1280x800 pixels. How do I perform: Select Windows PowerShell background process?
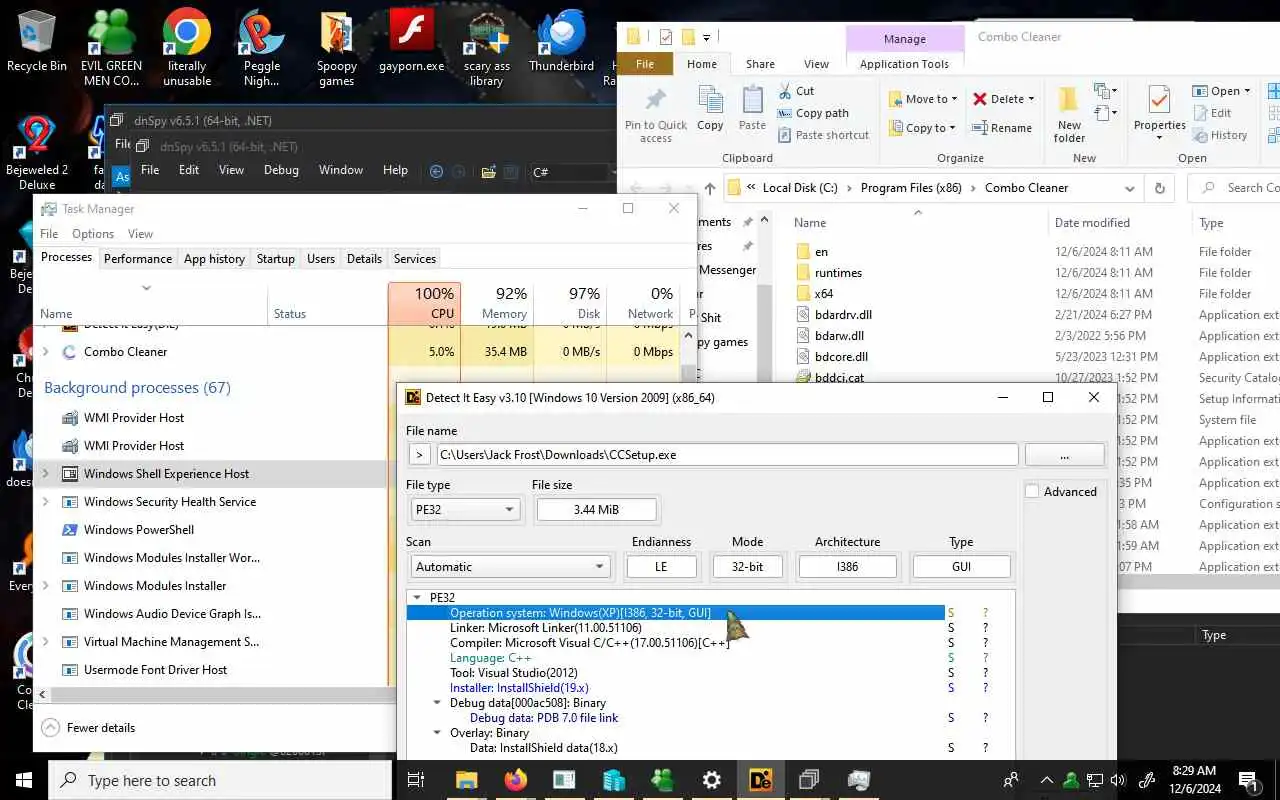[x=138, y=530]
